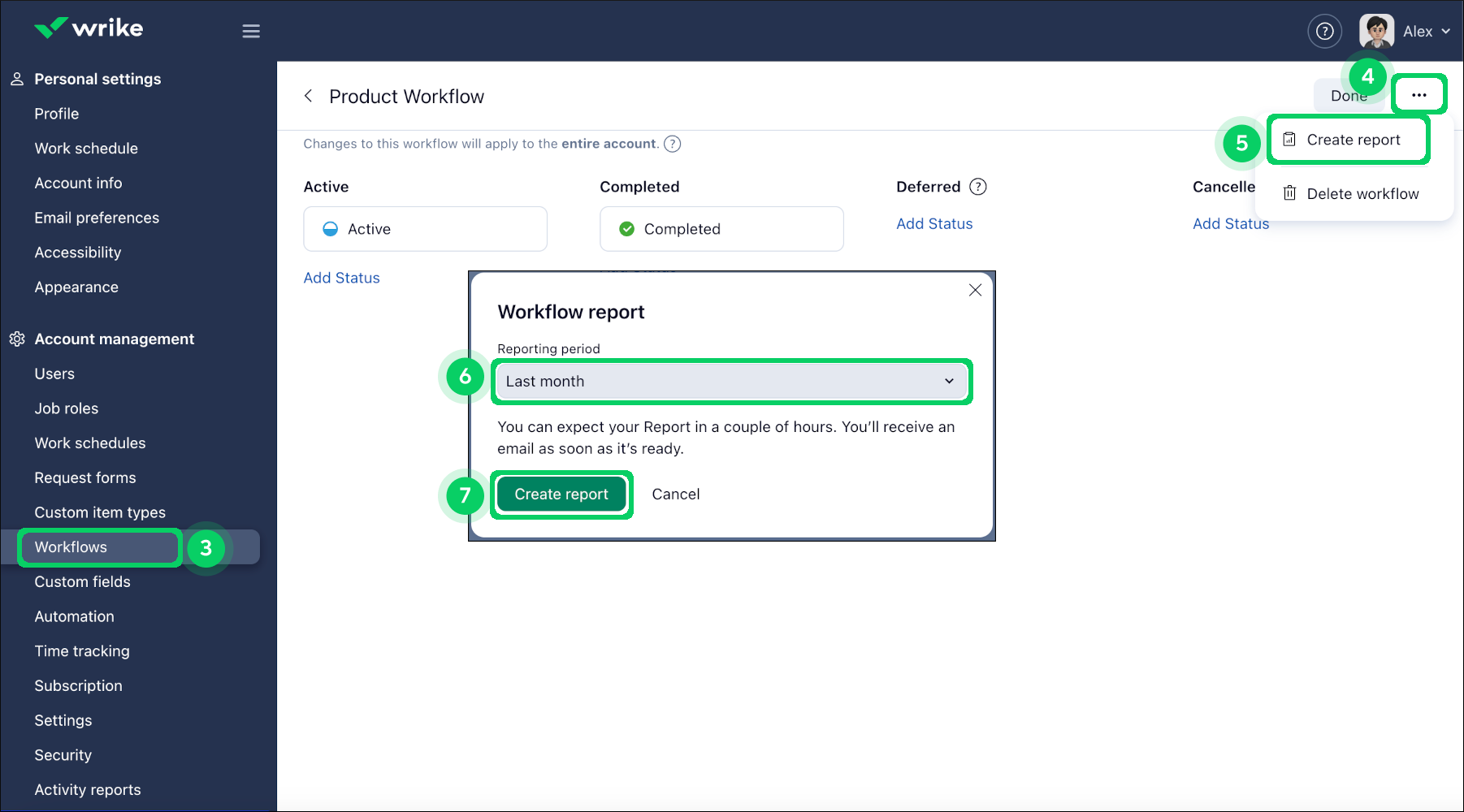The height and width of the screenshot is (812, 1464).
Task: Click Create report in the dialog
Action: 561,494
